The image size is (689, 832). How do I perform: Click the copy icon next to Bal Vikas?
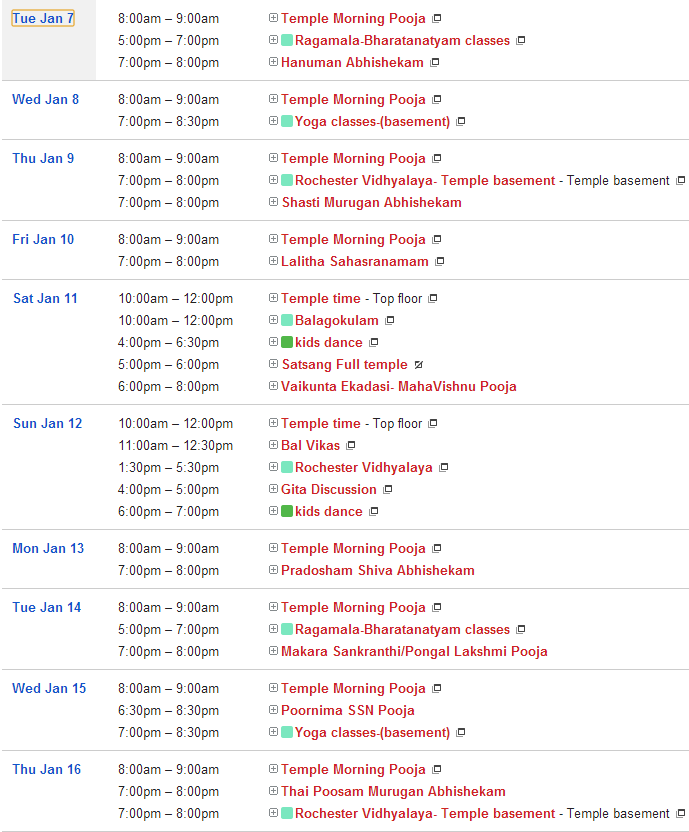click(x=351, y=446)
